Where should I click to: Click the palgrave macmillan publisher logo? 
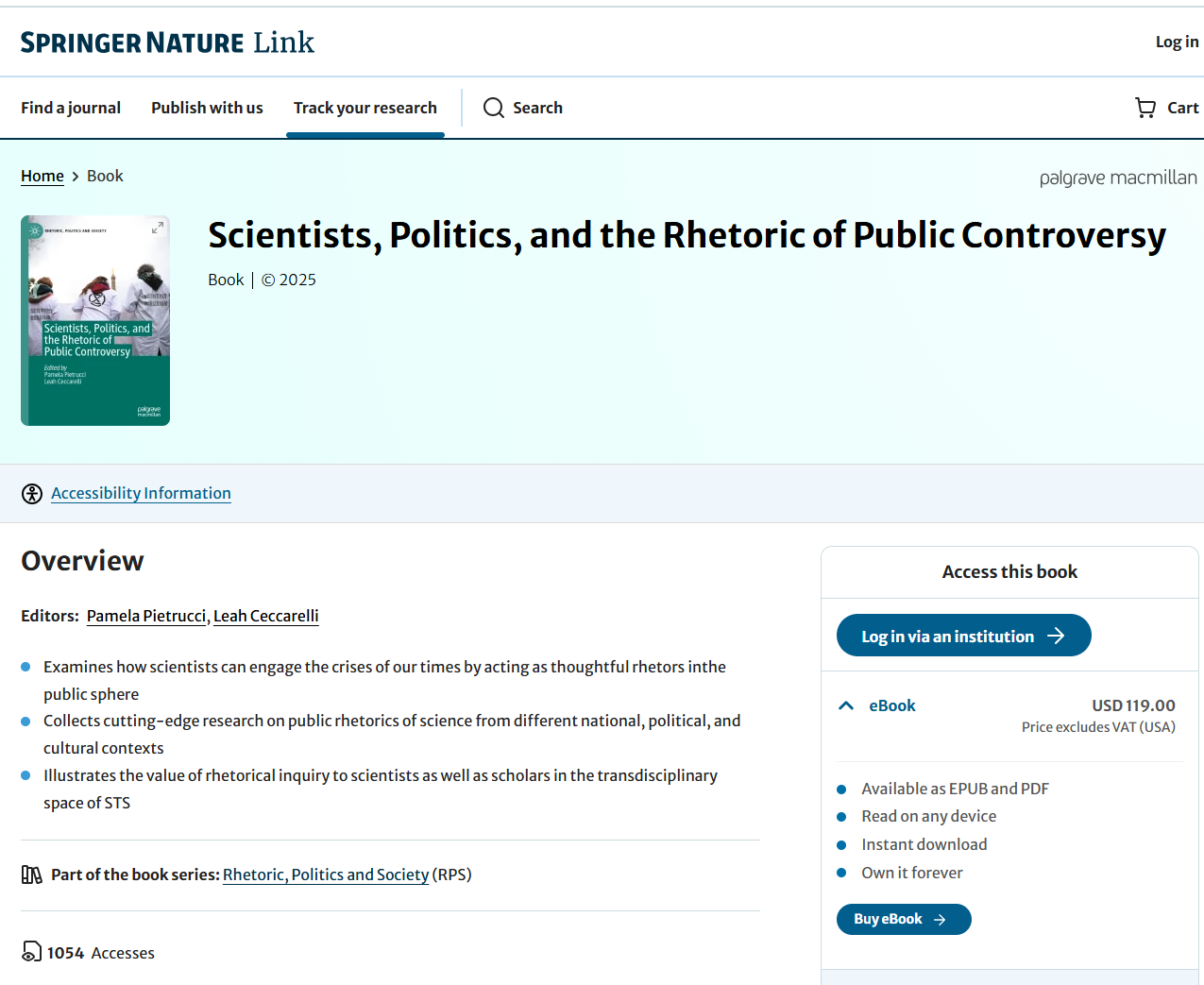tap(1117, 177)
